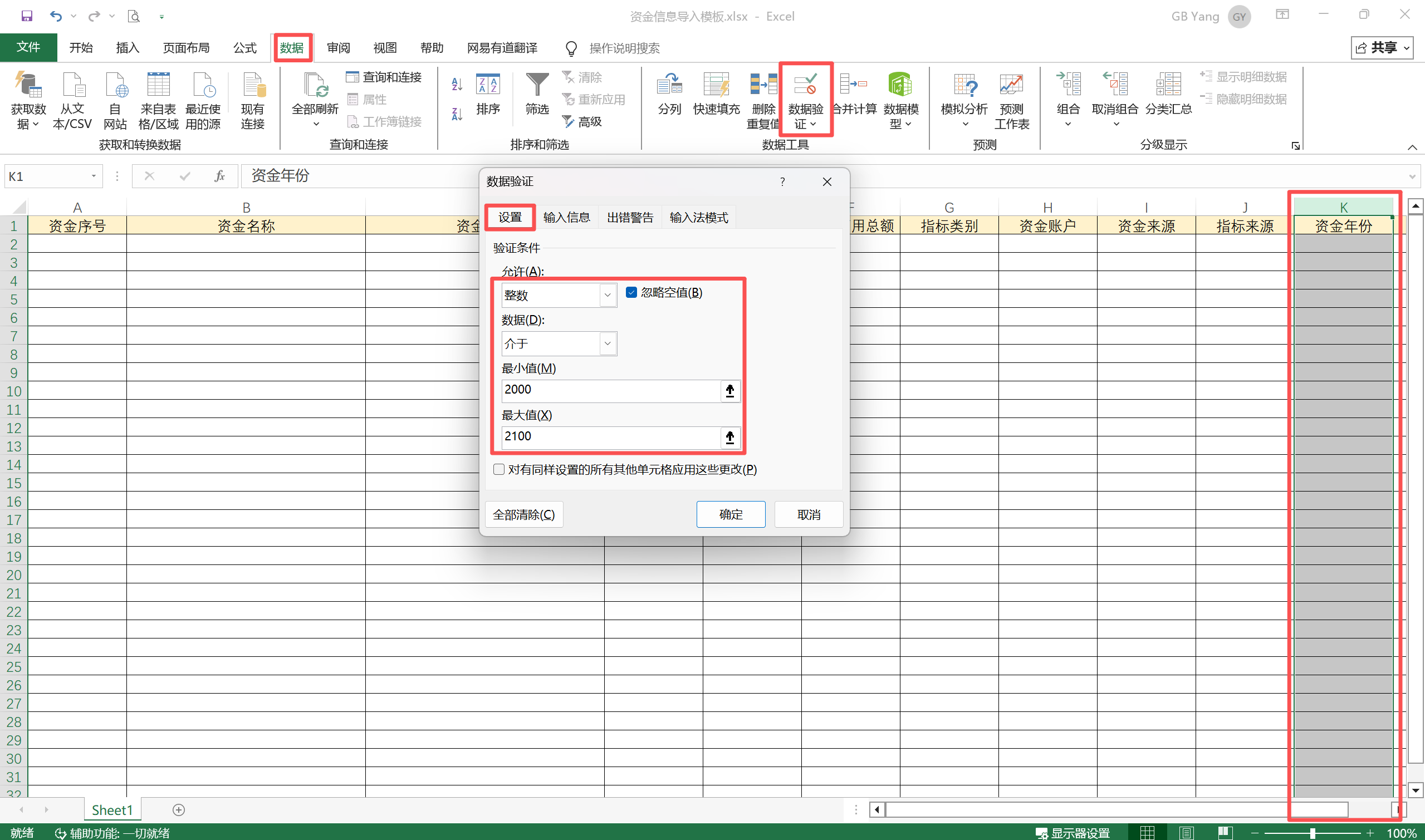Click 自网站 data source icon
This screenshot has height=840, width=1425.
(115, 101)
